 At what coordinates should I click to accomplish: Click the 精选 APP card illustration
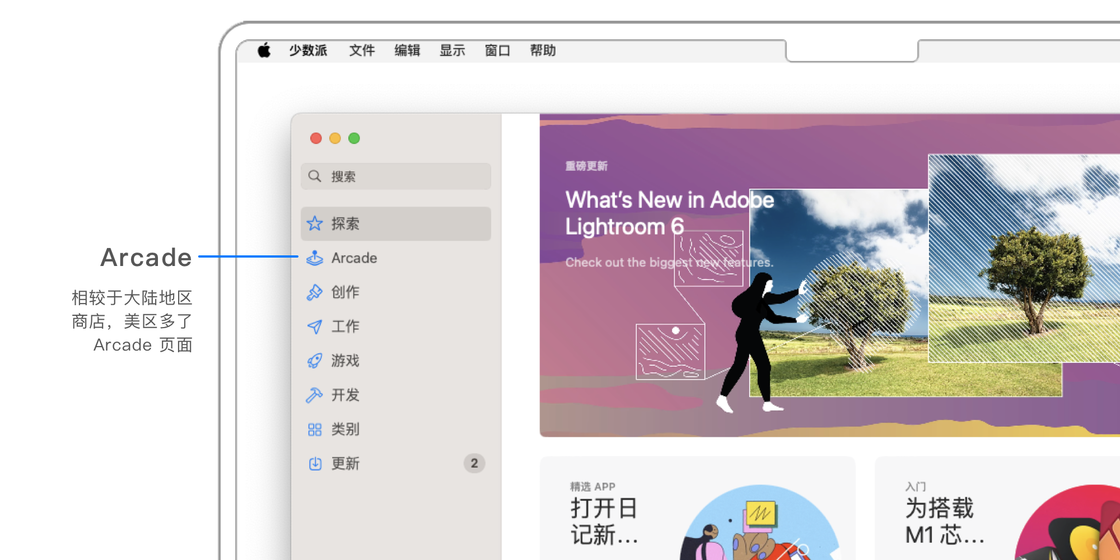point(759,523)
